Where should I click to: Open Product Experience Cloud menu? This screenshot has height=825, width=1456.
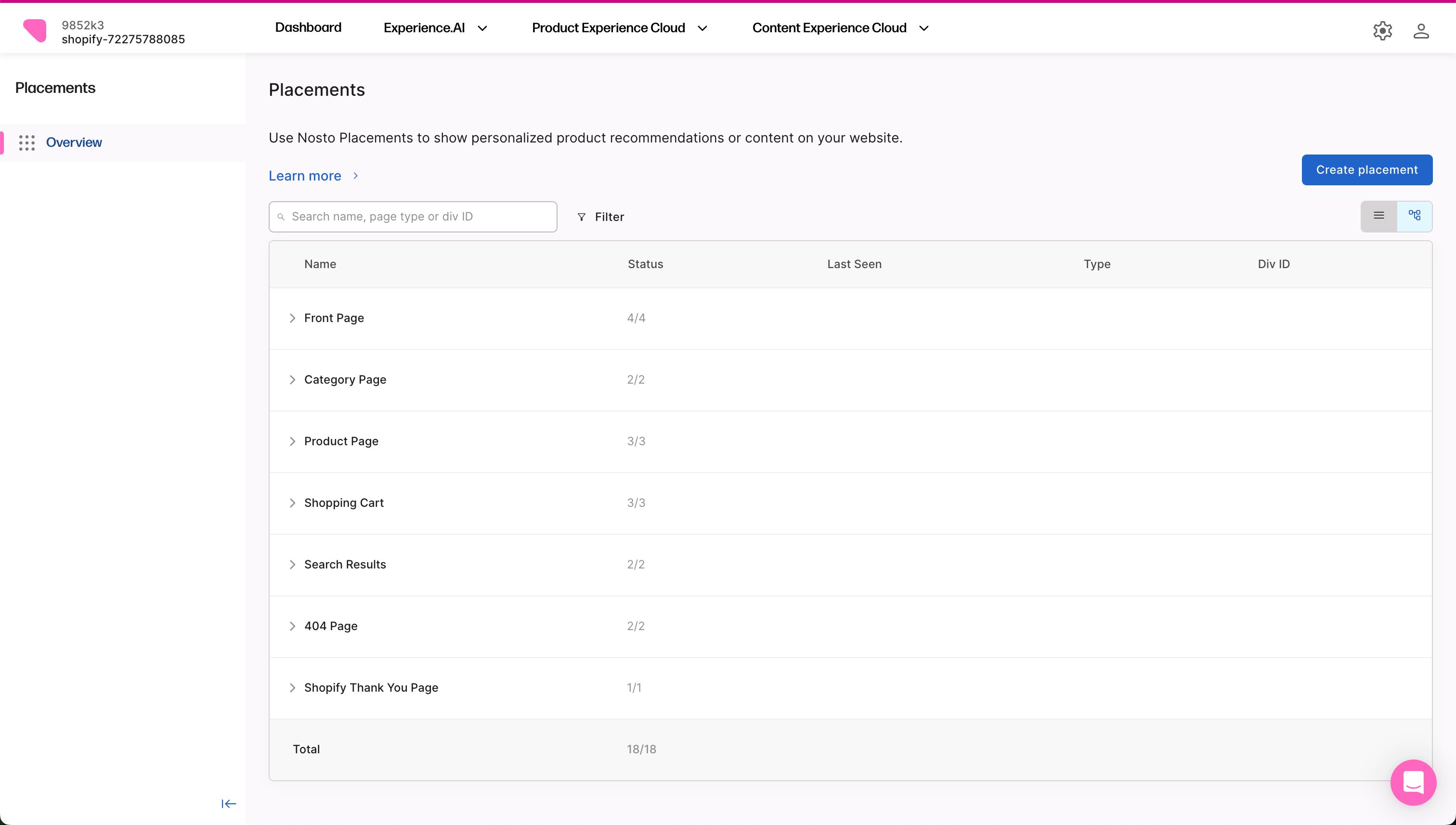click(619, 28)
